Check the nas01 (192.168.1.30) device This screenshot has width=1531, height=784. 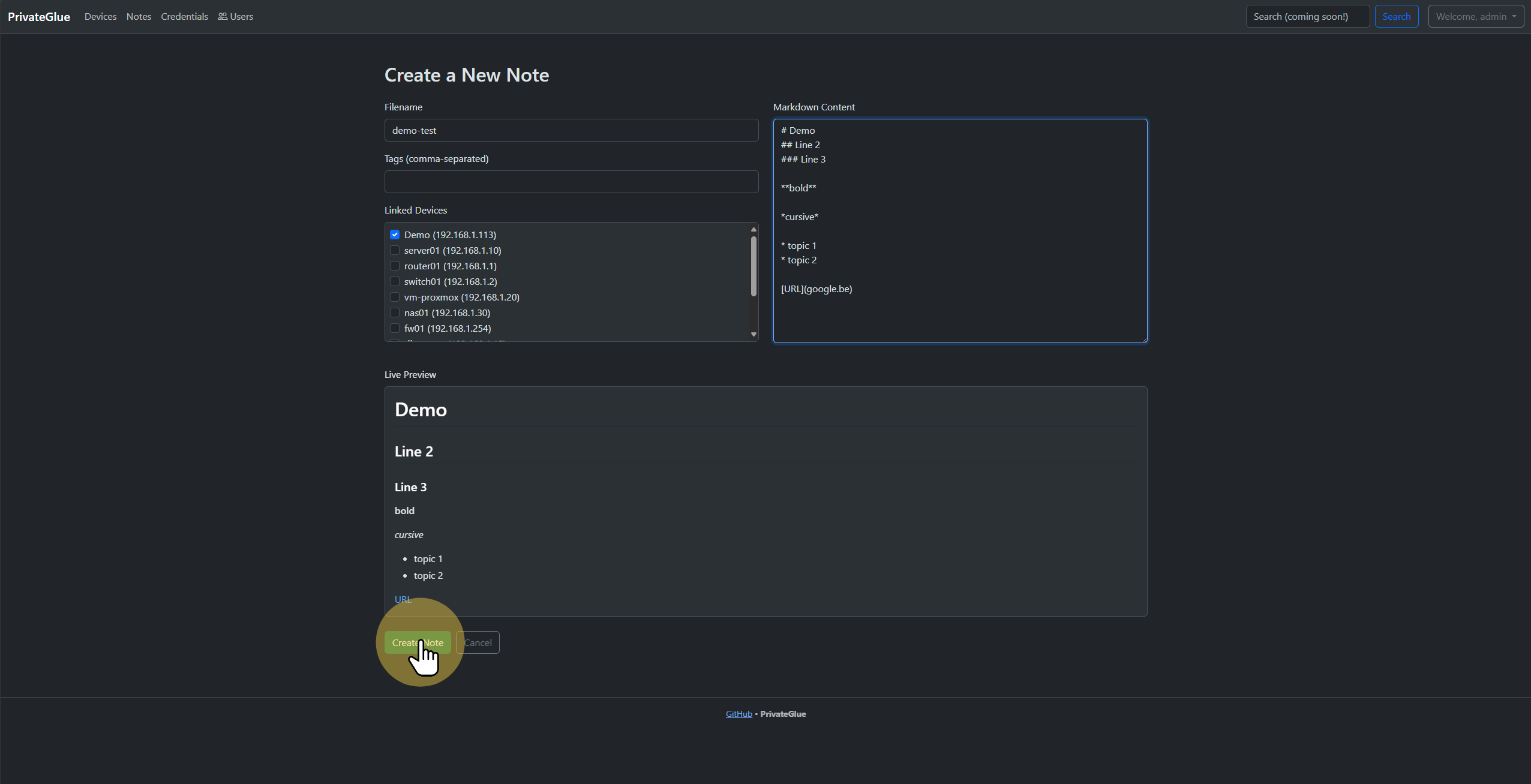395,313
